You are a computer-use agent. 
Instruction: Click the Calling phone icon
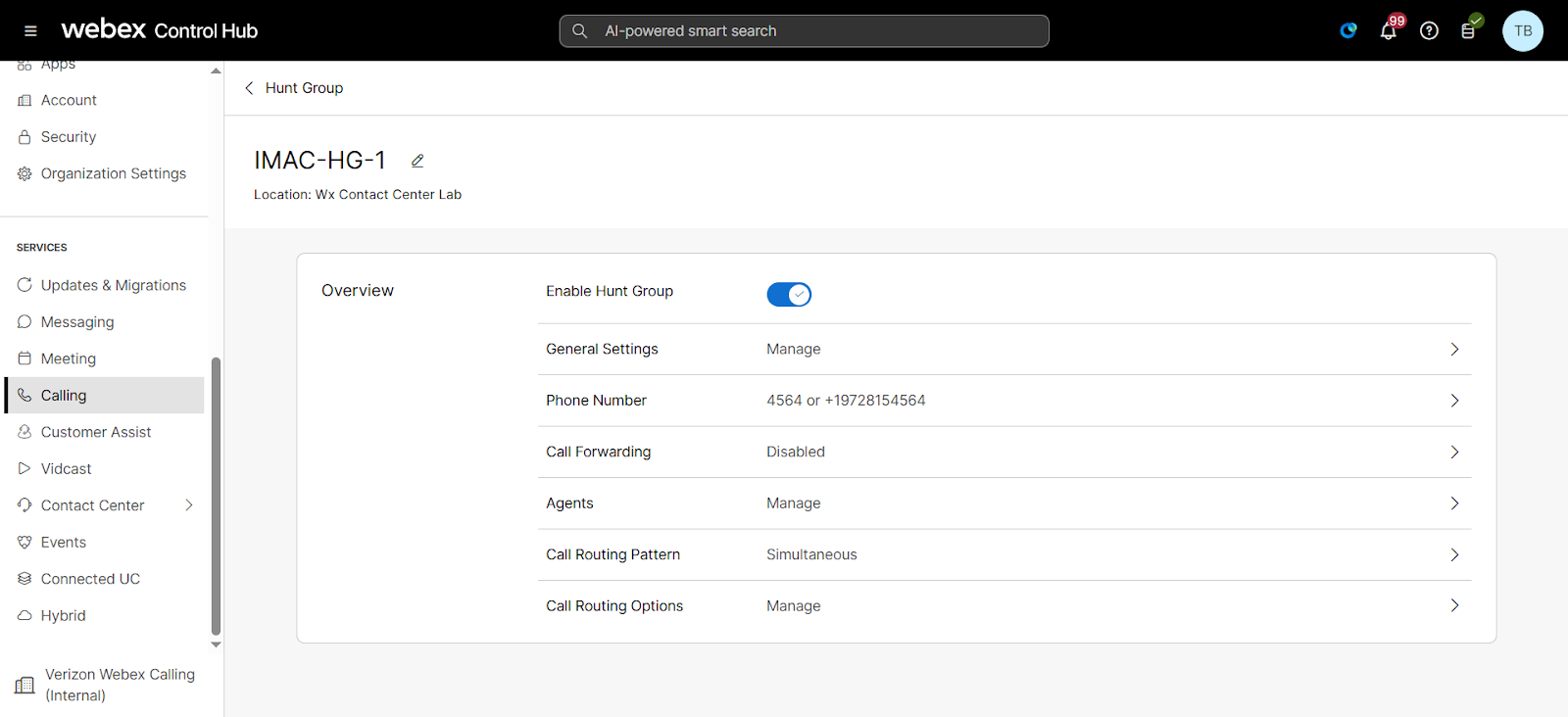(24, 396)
